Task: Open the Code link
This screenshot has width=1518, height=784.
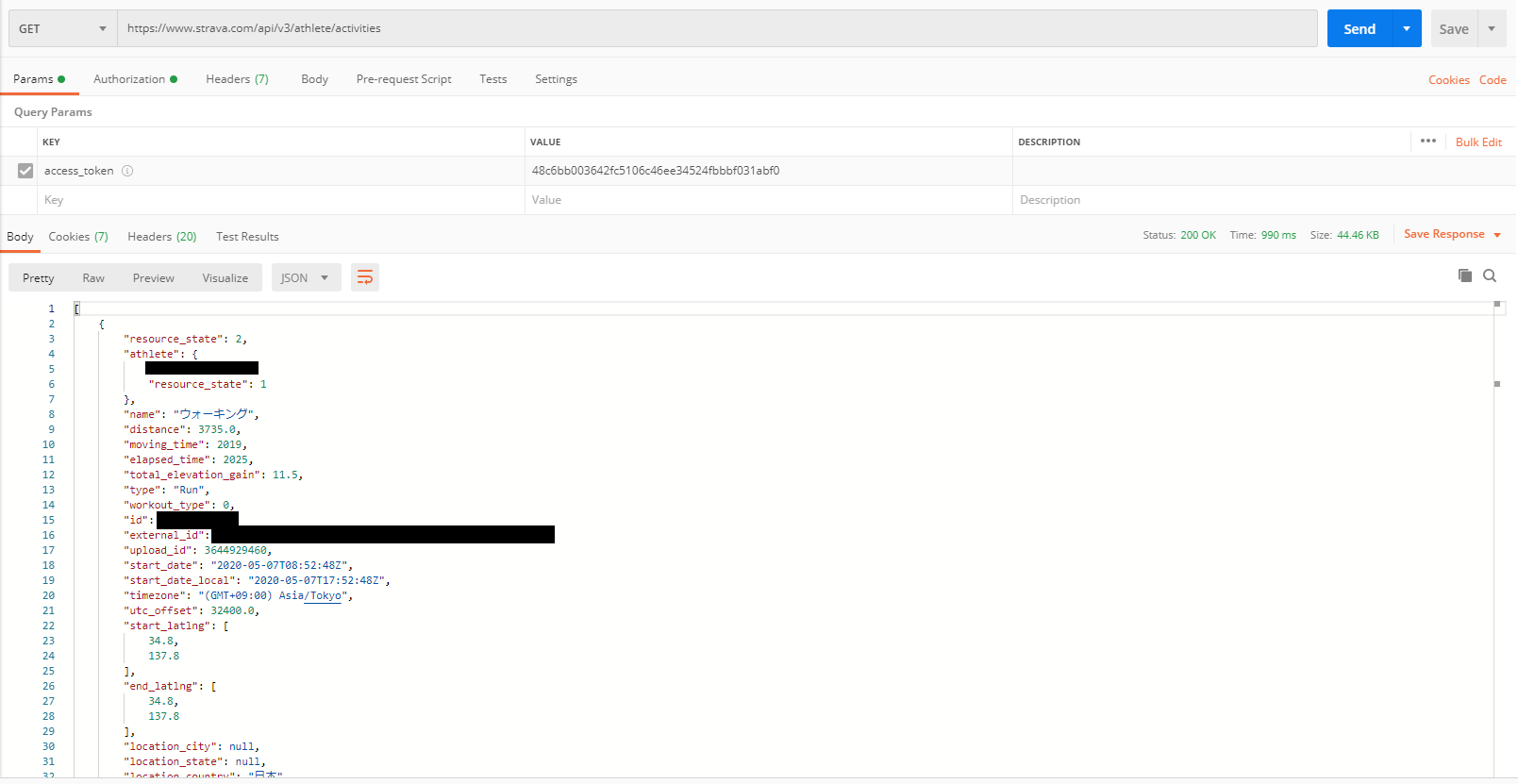Action: pos(1493,80)
